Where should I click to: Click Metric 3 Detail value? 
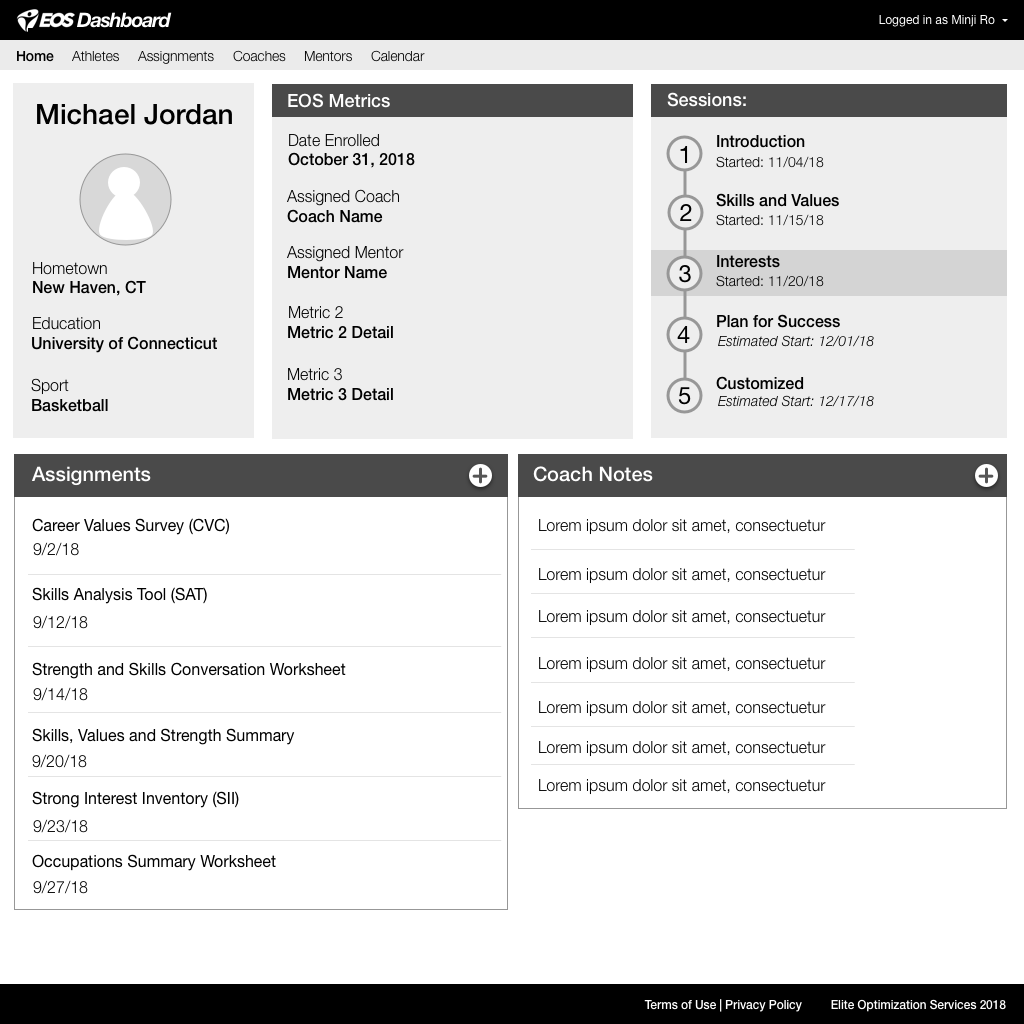[340, 394]
